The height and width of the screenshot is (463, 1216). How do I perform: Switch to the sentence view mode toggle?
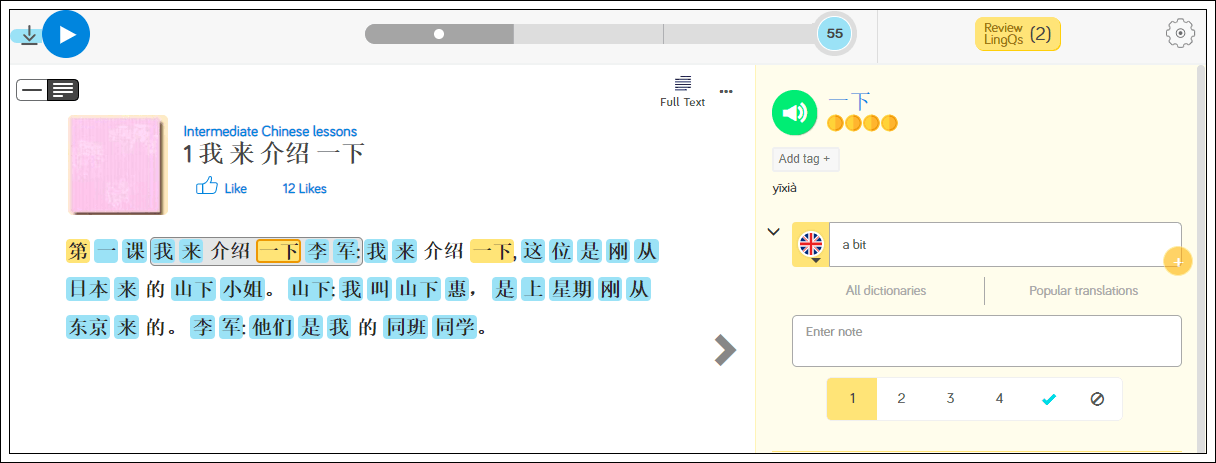coord(32,90)
